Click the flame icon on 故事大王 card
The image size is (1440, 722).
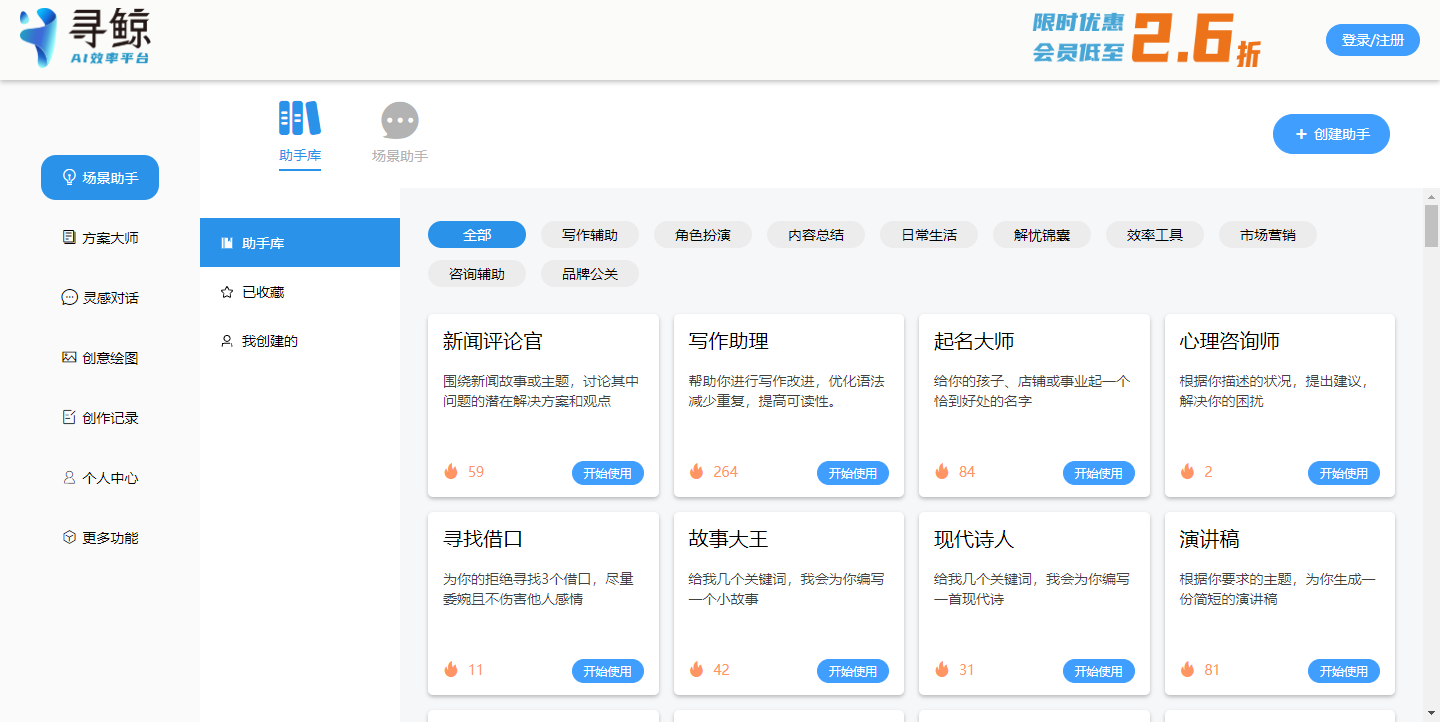696,669
